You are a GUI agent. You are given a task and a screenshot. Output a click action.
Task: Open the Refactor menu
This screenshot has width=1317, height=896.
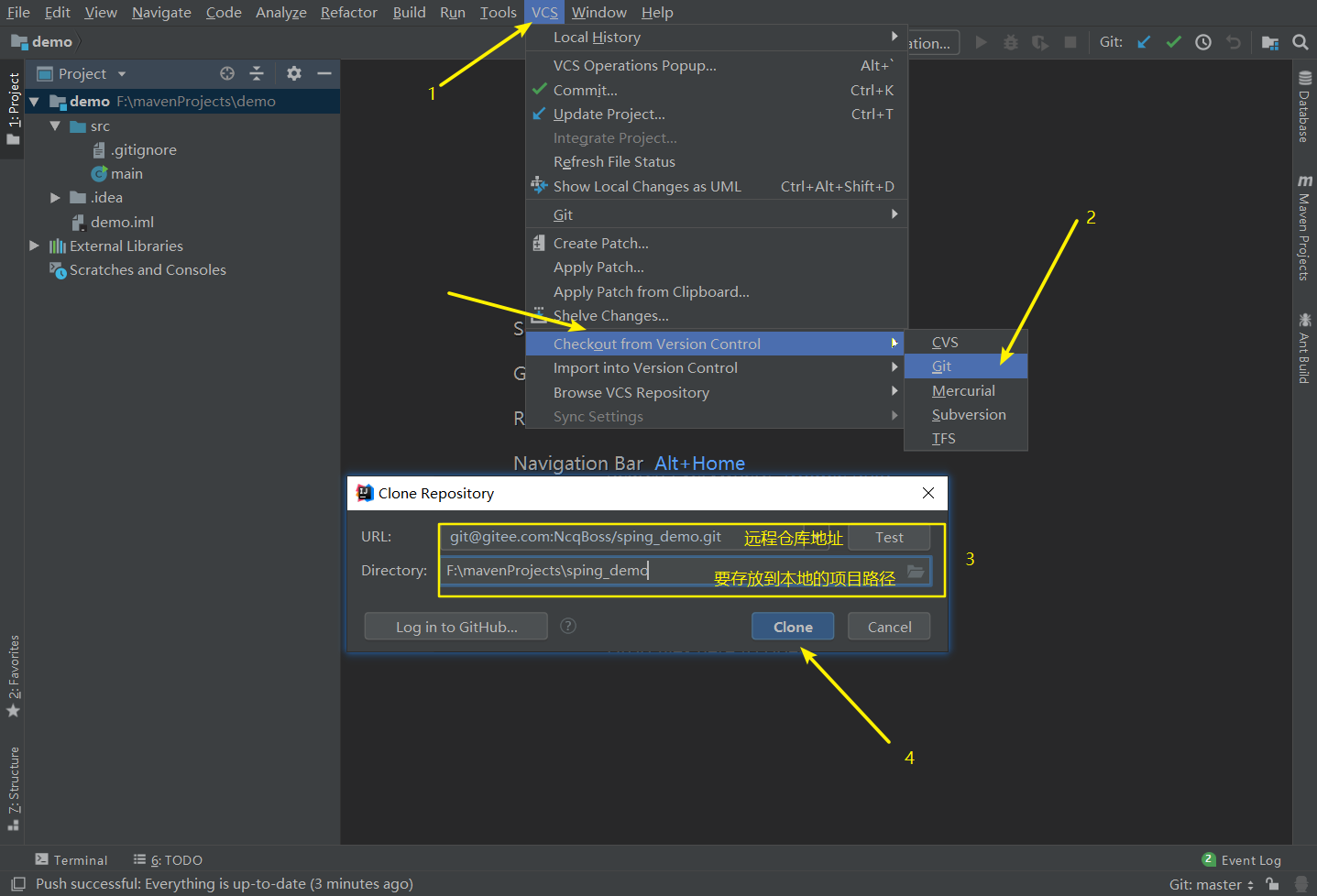pos(348,13)
